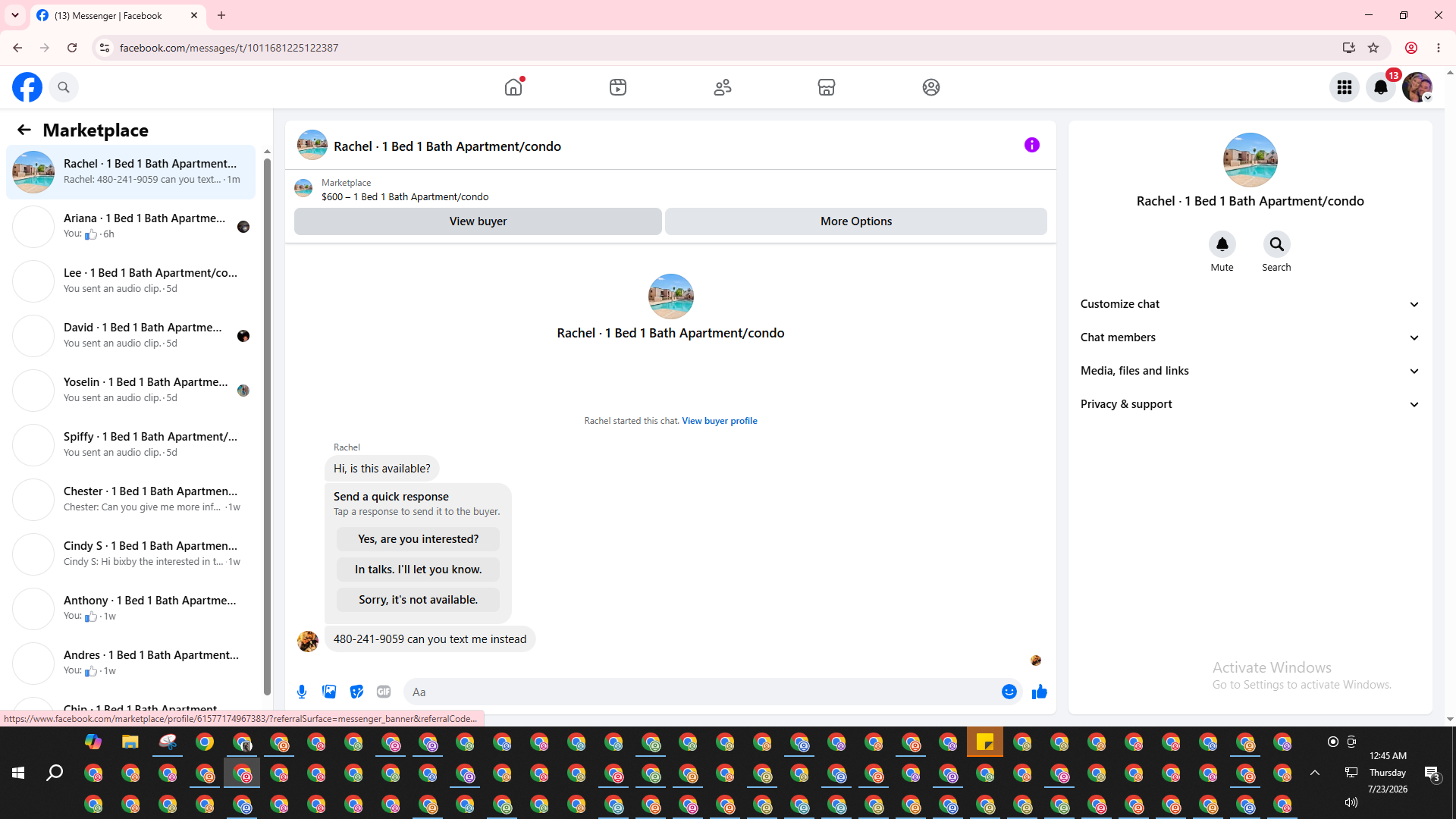The width and height of the screenshot is (1456, 819).
Task: Reload the page
Action: [72, 48]
